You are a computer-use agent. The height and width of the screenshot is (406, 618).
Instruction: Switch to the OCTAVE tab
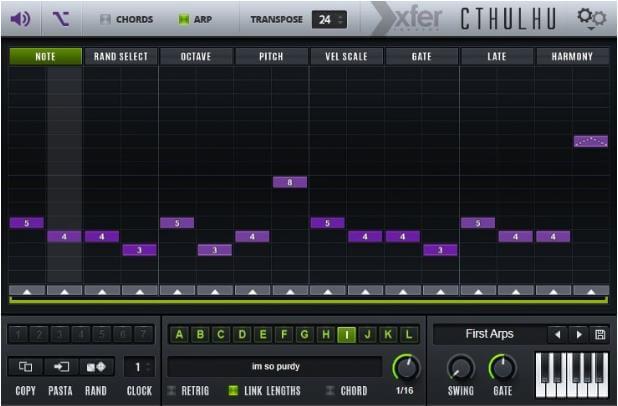pos(196,56)
